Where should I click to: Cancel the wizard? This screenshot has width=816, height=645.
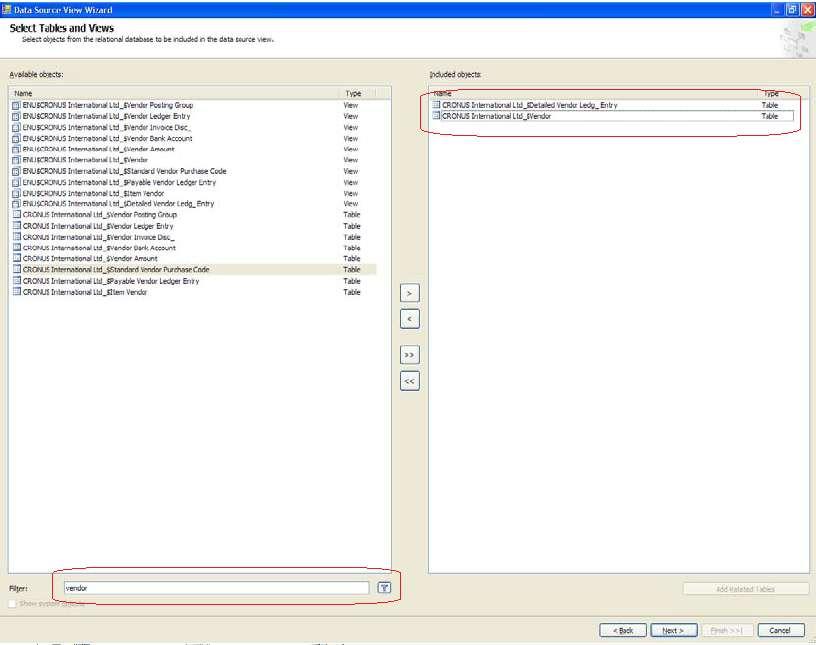point(780,630)
